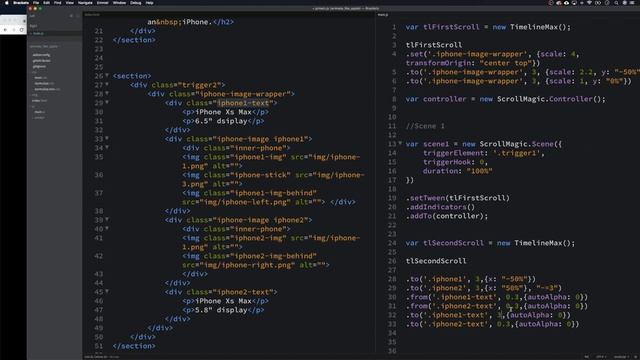Click the .from('.iphone1-text' line 30 code
640x360 pixels.
(497, 297)
